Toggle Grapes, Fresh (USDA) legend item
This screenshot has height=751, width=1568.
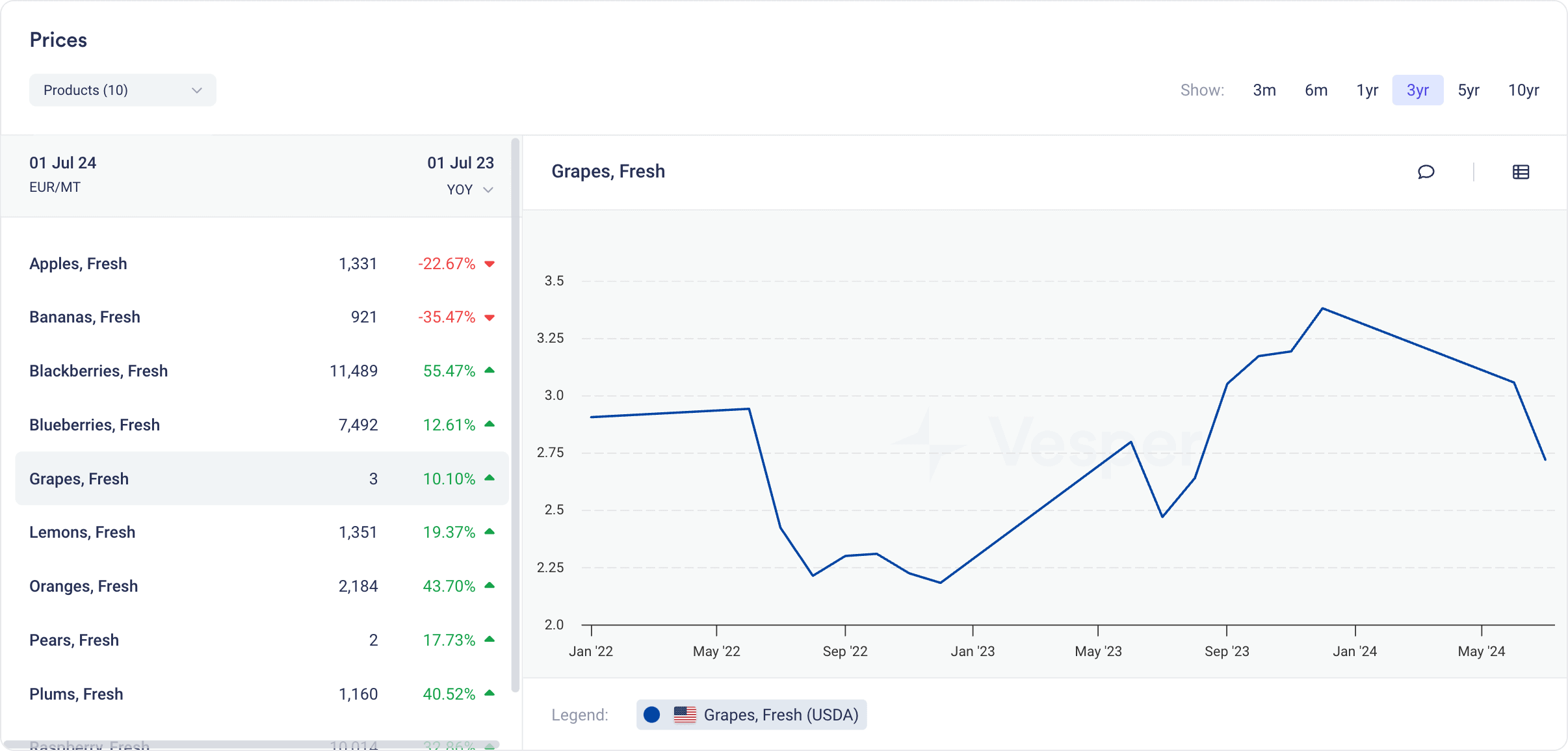click(751, 715)
